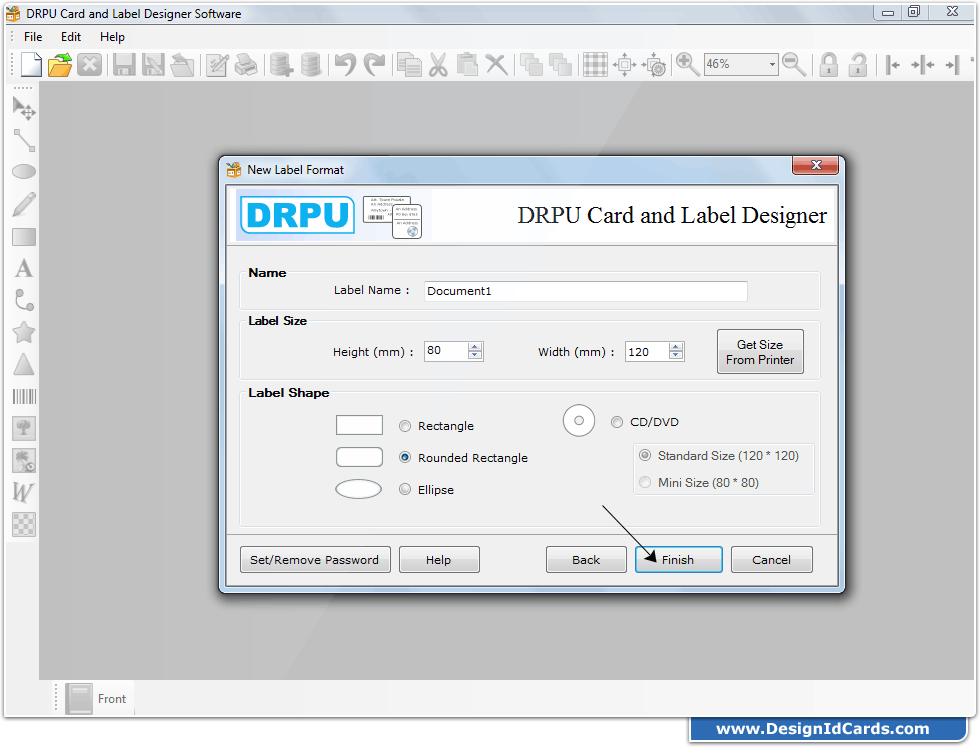Open a file with the folder icon
980x747 pixels.
pos(60,64)
